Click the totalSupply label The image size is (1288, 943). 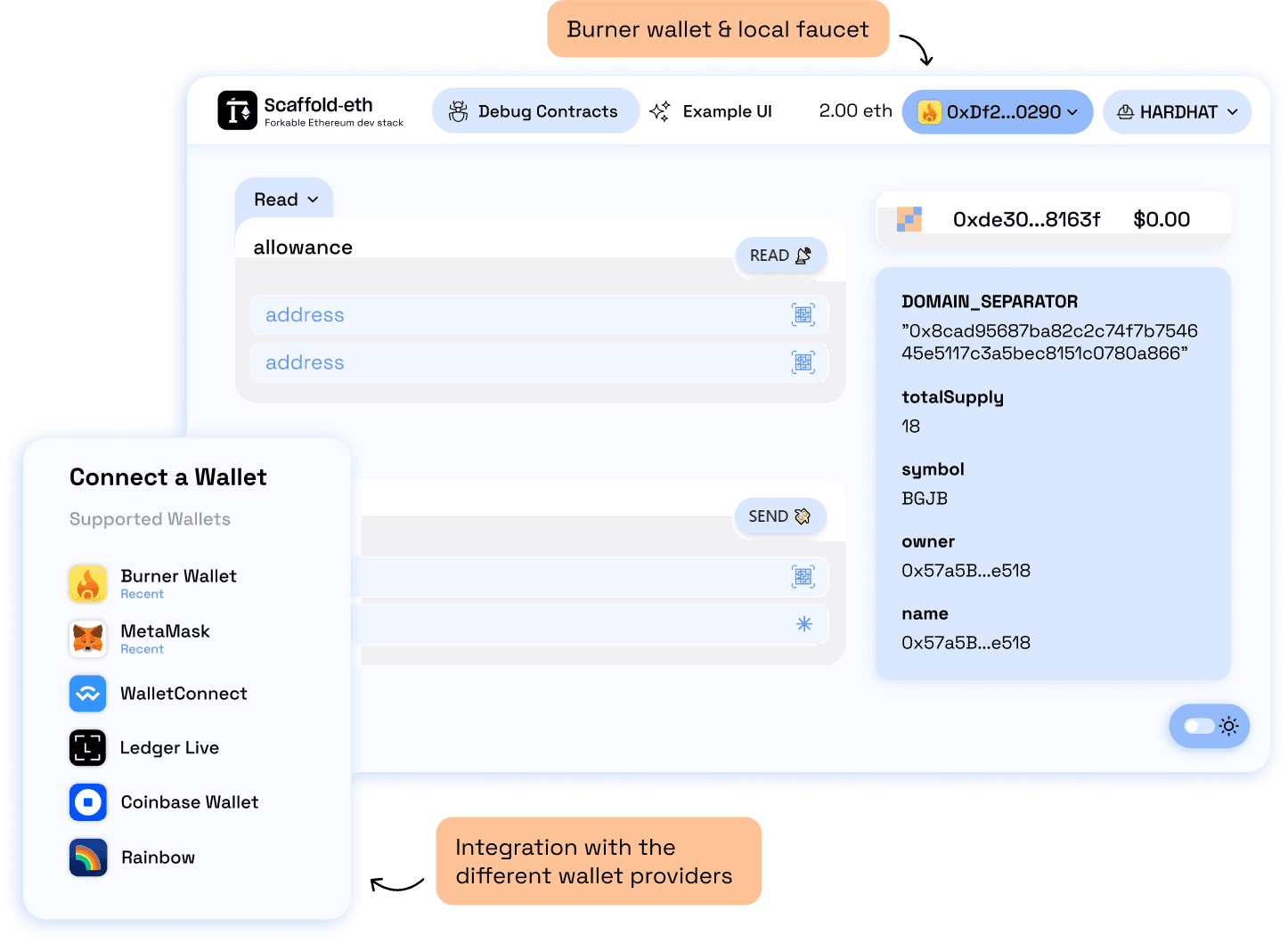pyautogui.click(x=952, y=397)
